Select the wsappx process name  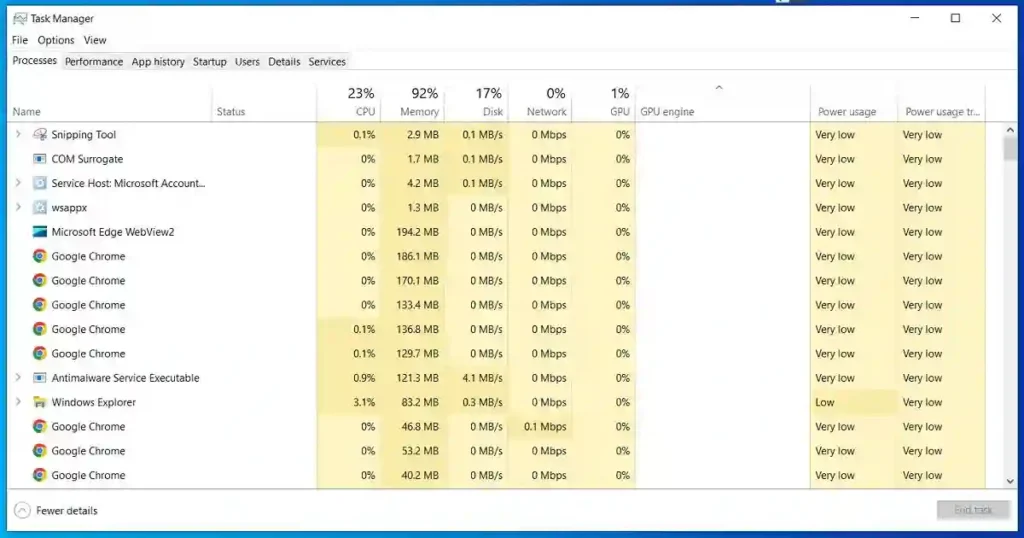(69, 208)
